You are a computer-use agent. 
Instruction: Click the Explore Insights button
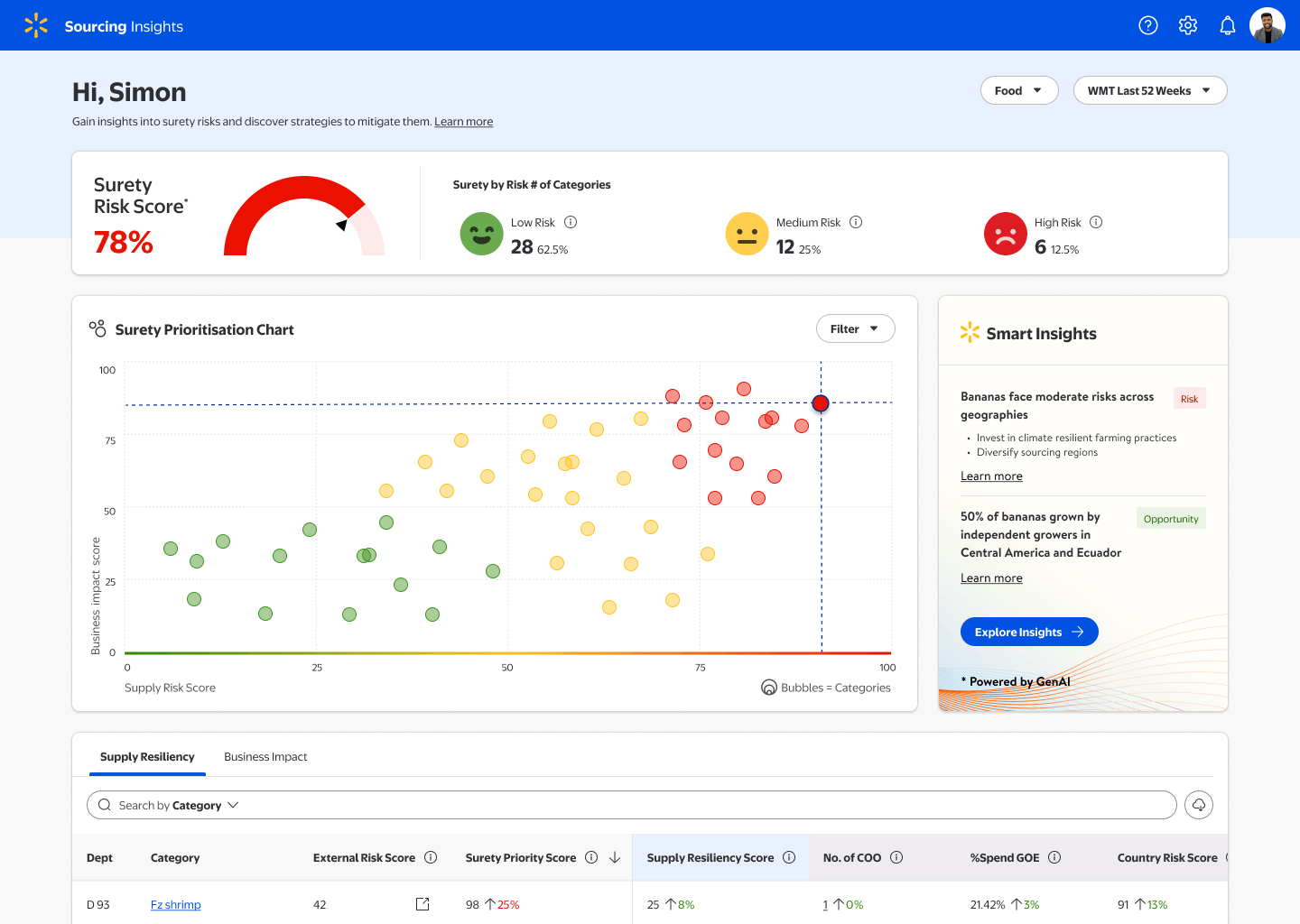(1029, 631)
